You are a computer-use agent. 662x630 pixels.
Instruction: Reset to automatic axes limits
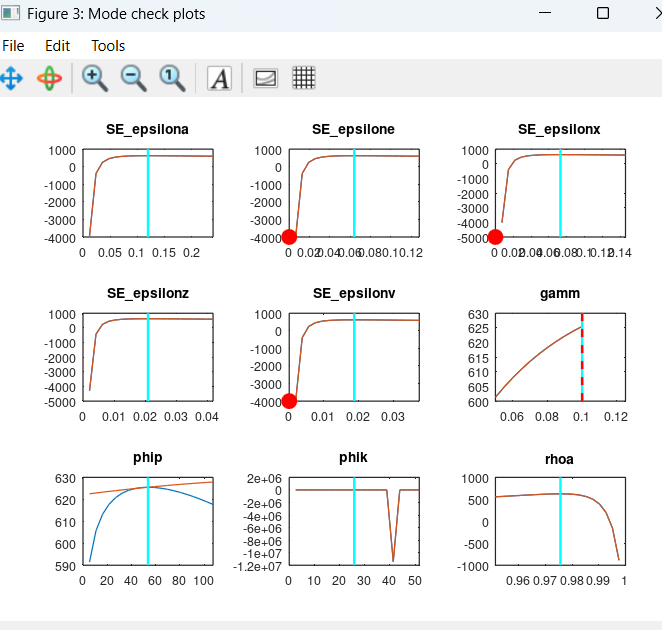pyautogui.click(x=173, y=78)
